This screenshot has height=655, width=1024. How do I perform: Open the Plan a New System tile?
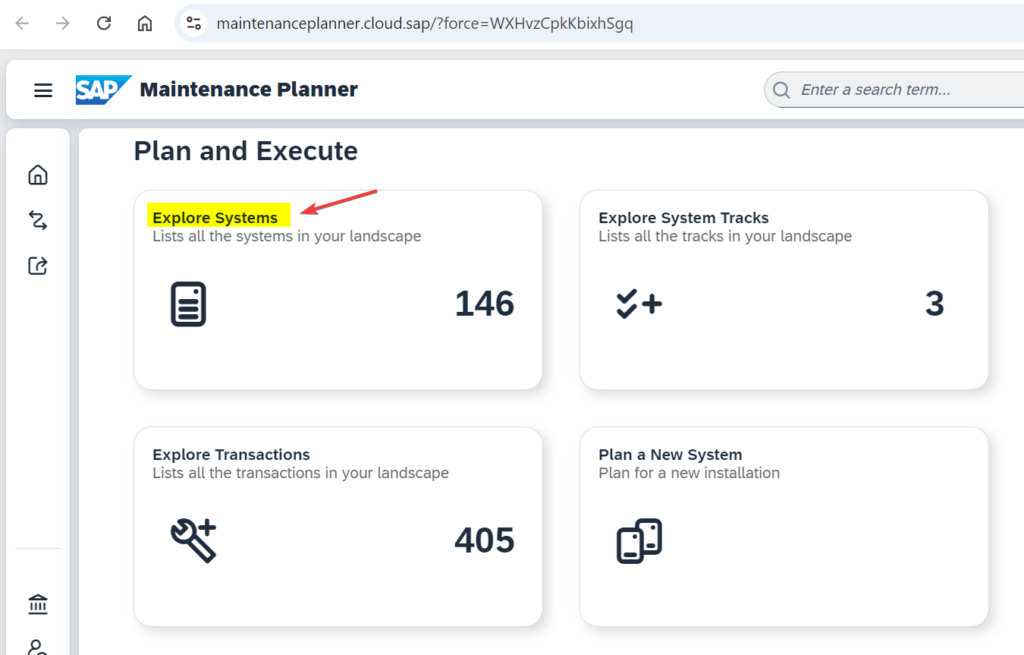click(x=784, y=526)
